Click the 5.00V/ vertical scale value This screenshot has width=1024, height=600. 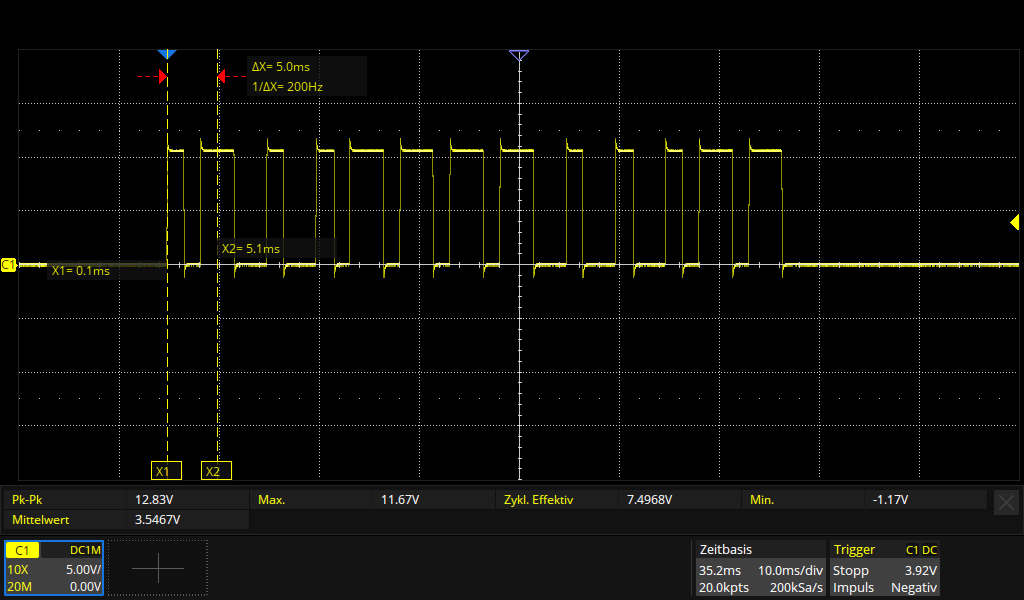[83, 569]
